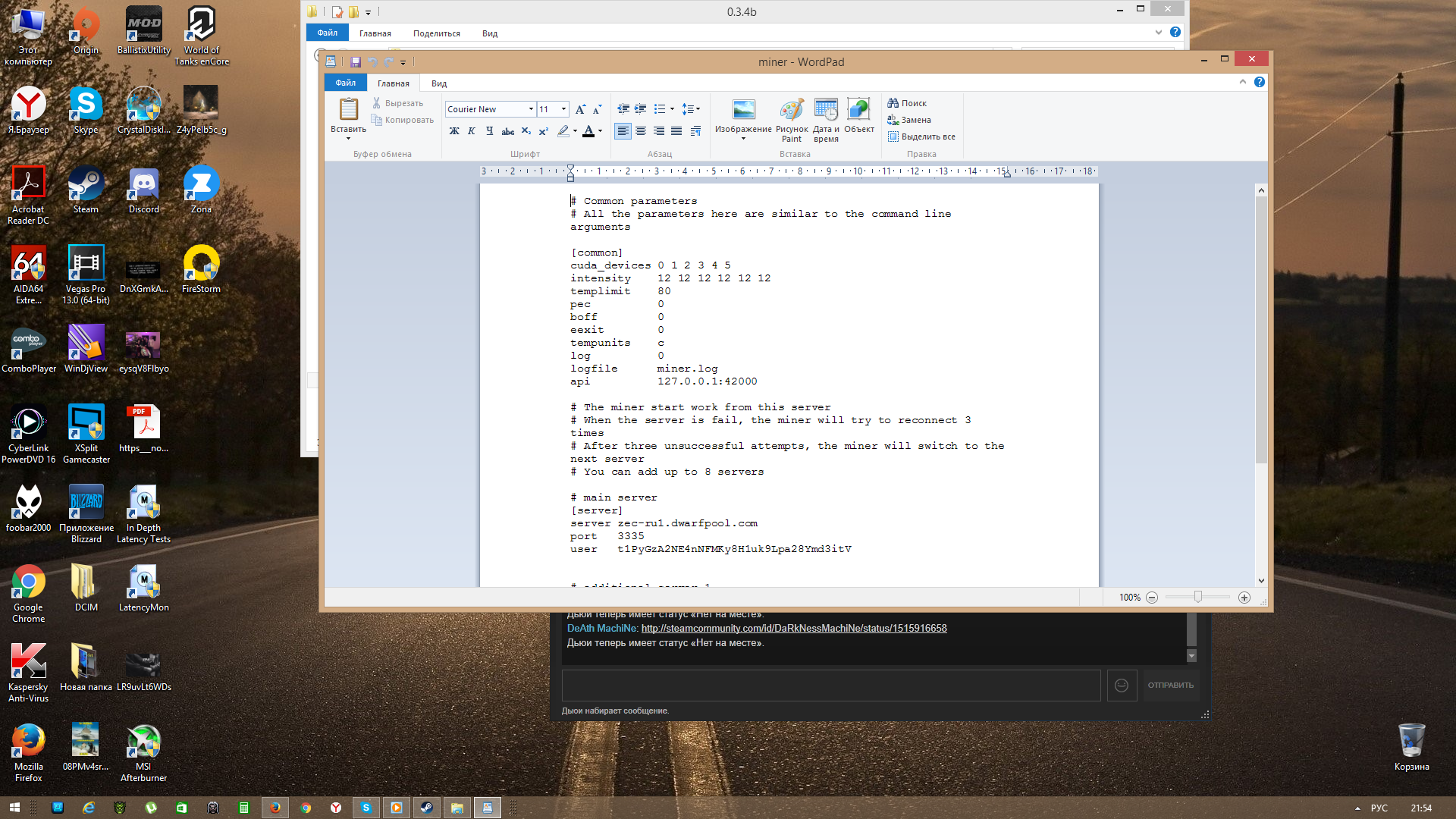Image resolution: width=1456 pixels, height=819 pixels.
Task: Toggle italic (К) formatting
Action: pos(472,131)
